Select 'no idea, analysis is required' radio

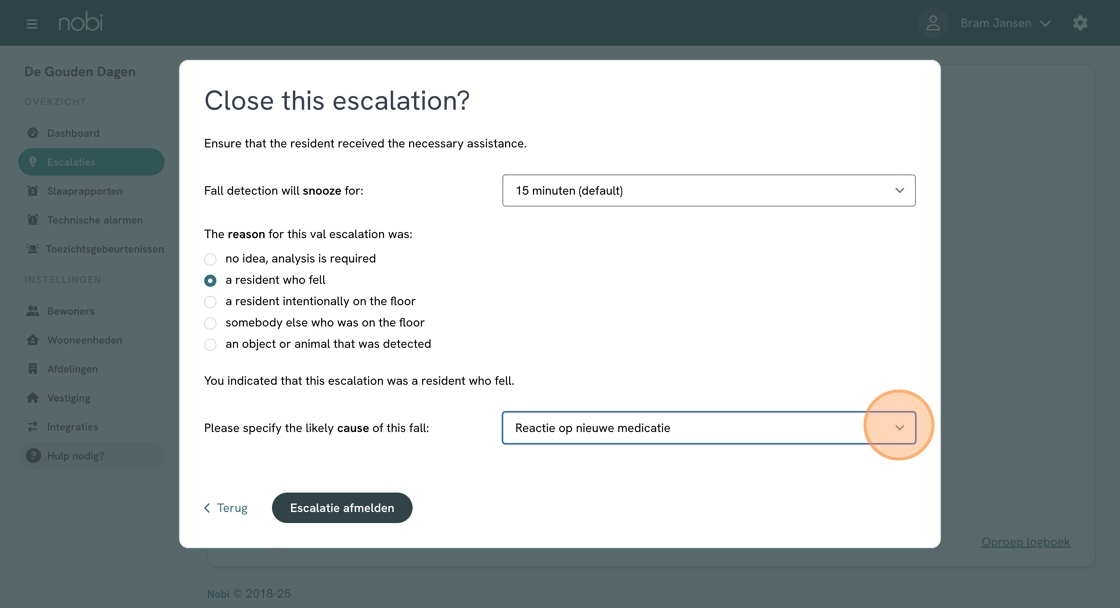210,259
